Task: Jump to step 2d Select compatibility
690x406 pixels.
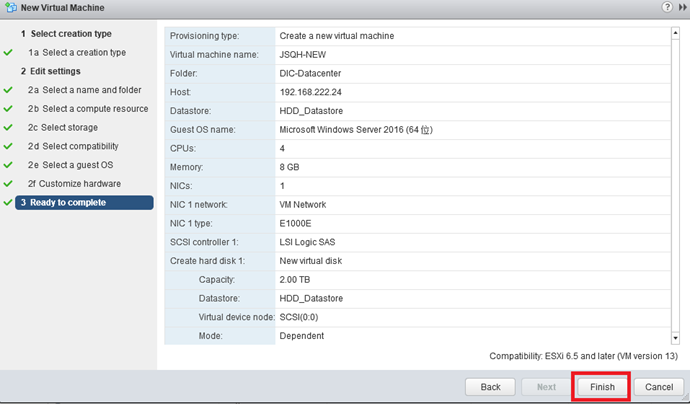Action: tap(73, 146)
